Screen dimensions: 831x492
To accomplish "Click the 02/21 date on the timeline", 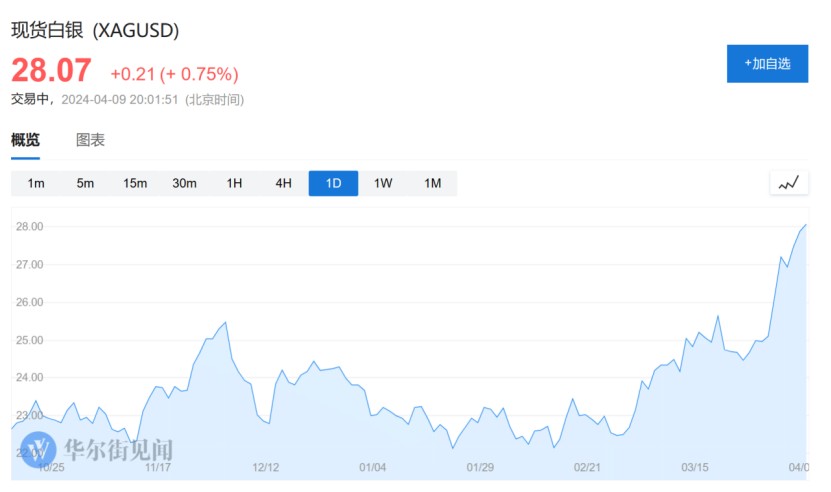I will click(x=587, y=466).
